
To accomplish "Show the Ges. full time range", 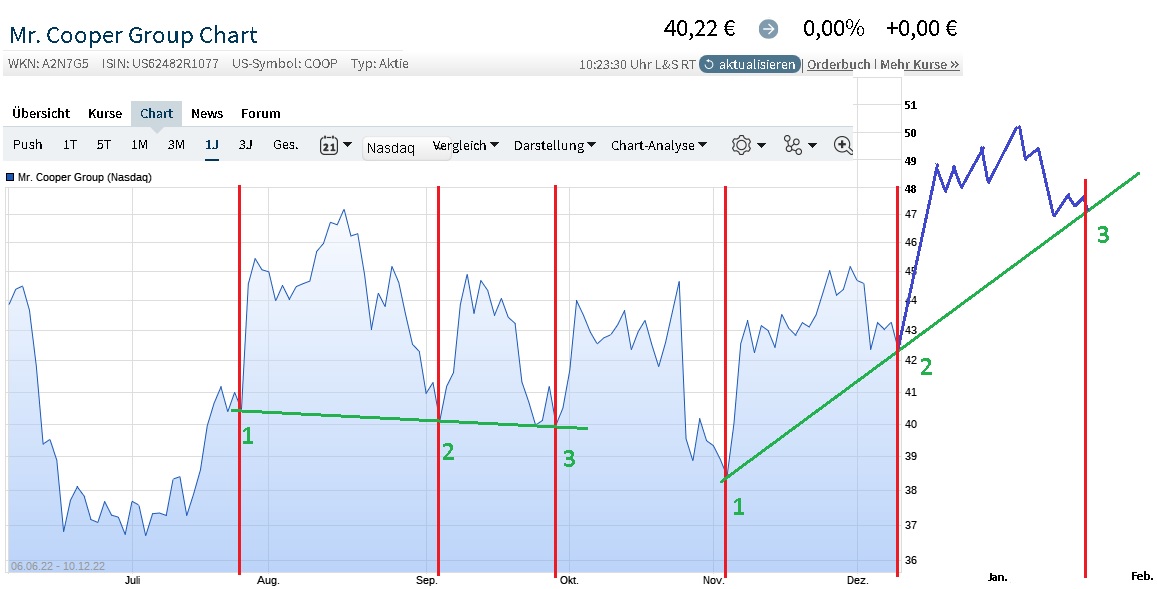I will [285, 145].
